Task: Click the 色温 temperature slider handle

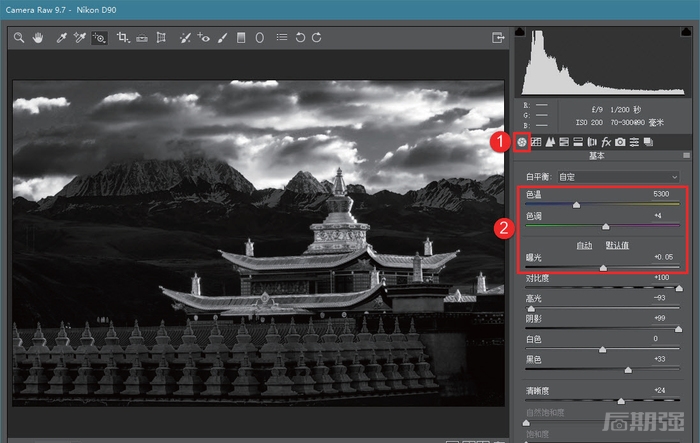Action: point(576,204)
